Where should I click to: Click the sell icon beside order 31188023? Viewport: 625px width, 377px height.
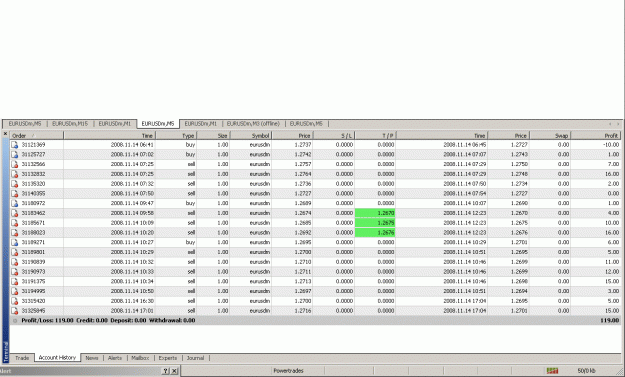(x=15, y=232)
